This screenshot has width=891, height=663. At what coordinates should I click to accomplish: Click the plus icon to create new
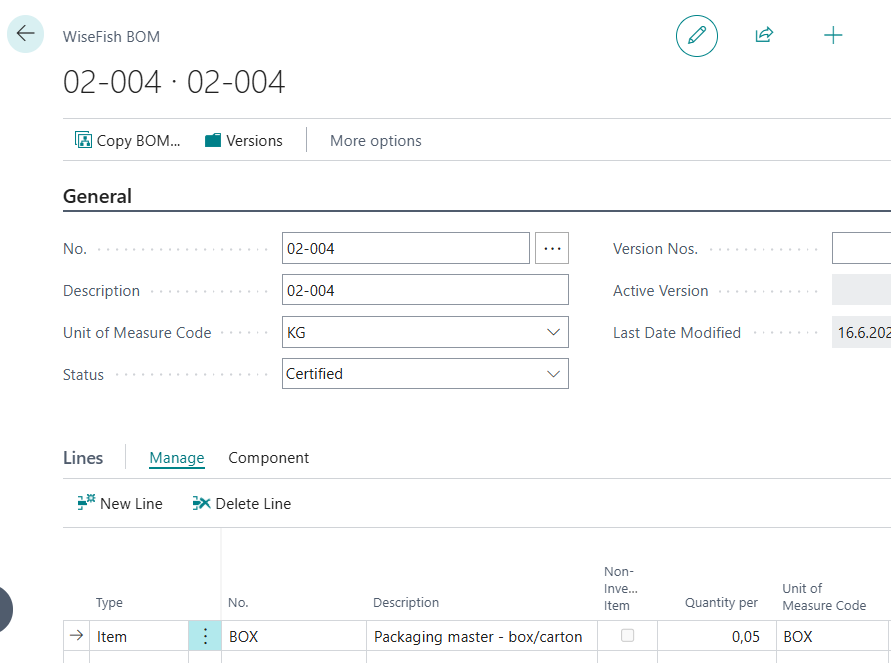(x=832, y=36)
